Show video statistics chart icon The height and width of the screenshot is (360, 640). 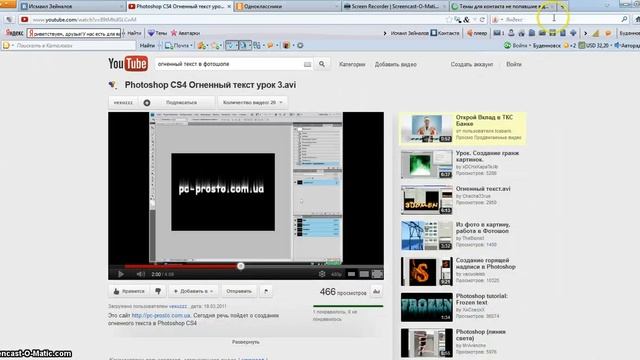pos(376,291)
